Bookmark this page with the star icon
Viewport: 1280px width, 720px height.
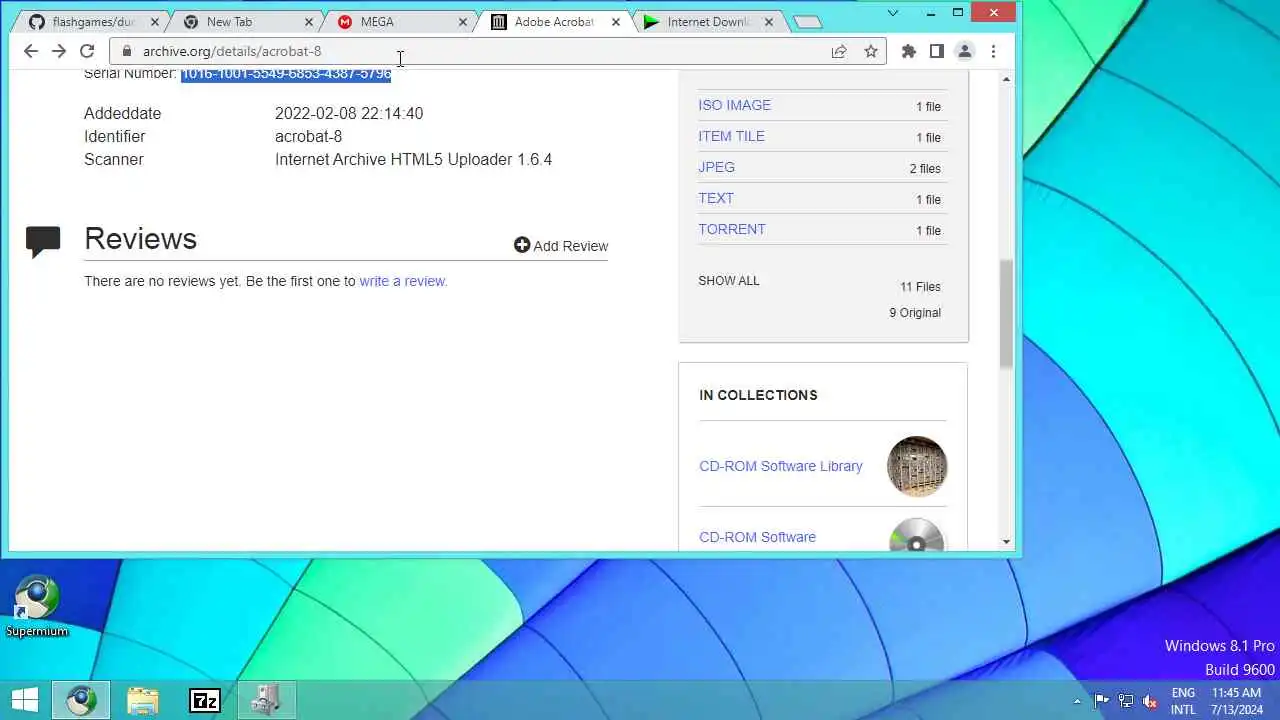point(871,51)
